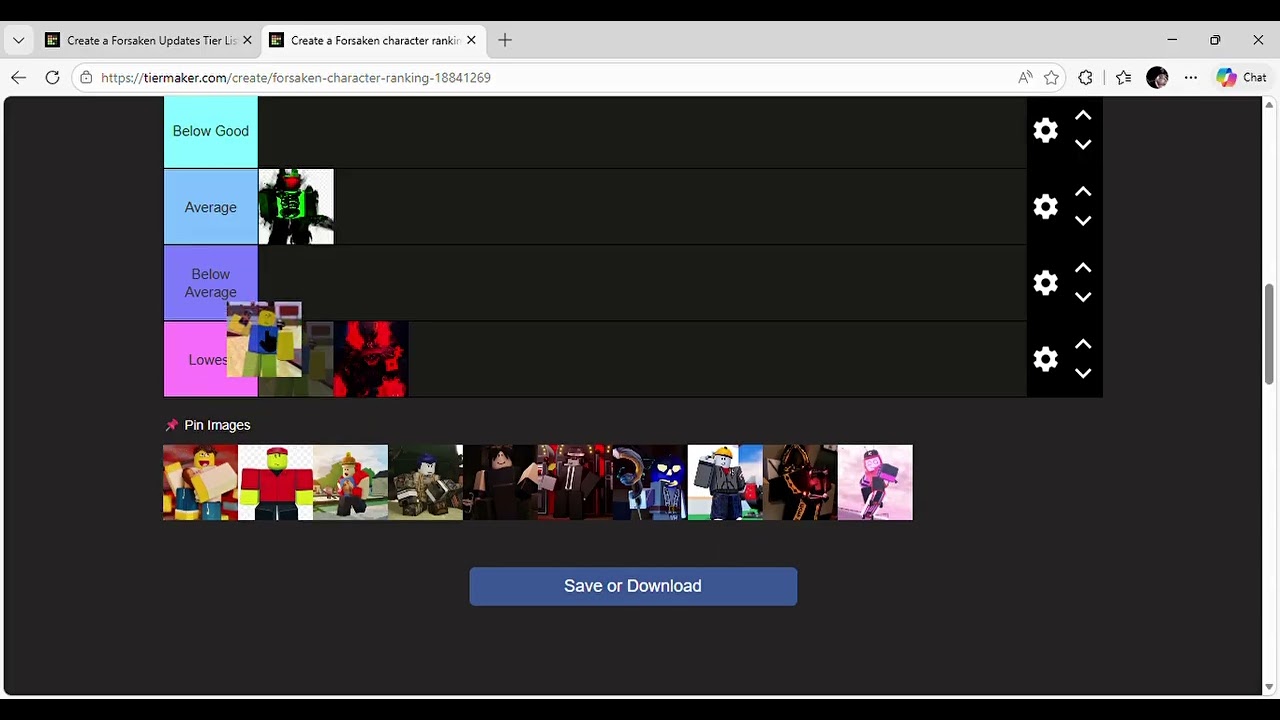Click the Save or Download button

(633, 586)
